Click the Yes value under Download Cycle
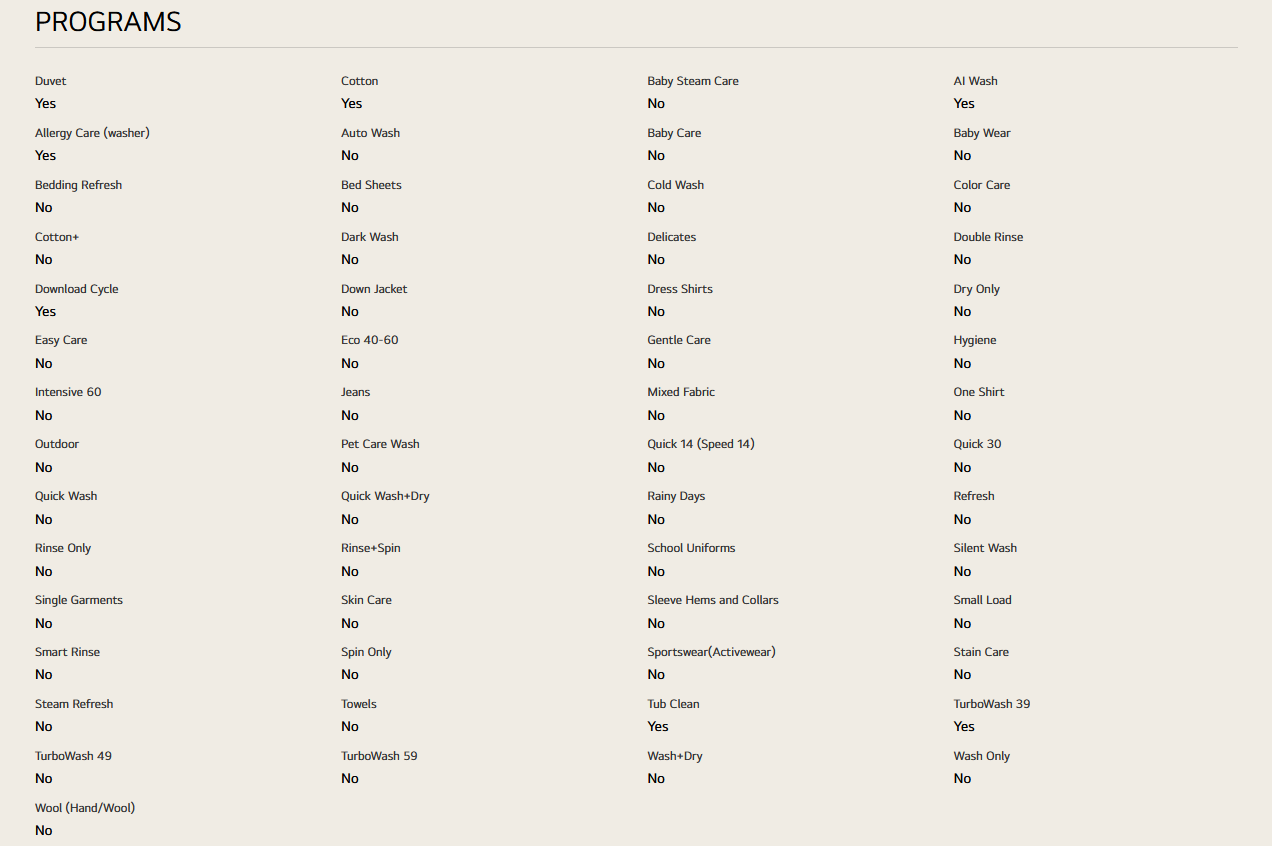The width and height of the screenshot is (1272, 846). tap(45, 311)
